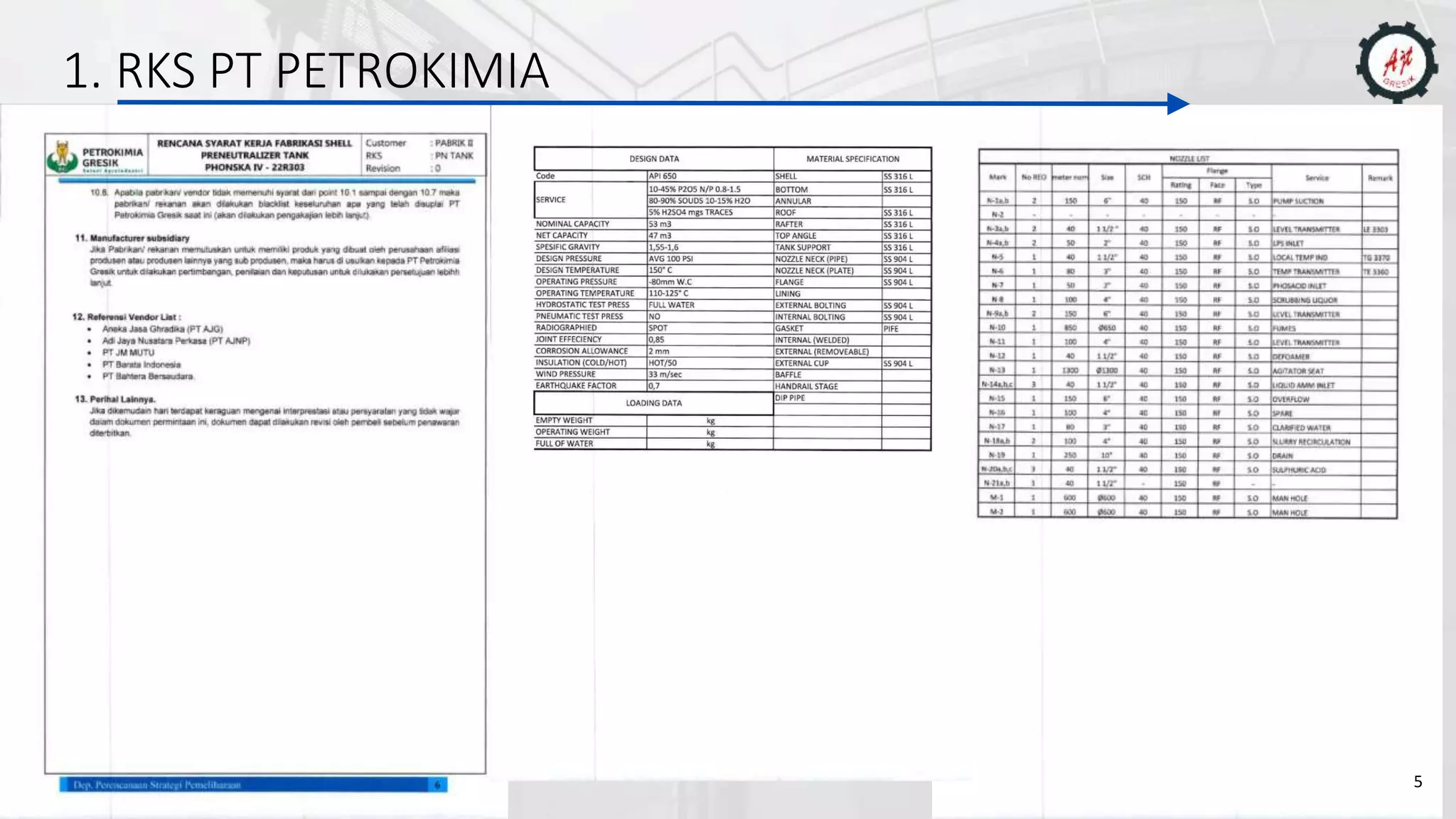Click the Manufacturer subsidiary section heading
This screenshot has width=1456, height=819.
(x=132, y=238)
